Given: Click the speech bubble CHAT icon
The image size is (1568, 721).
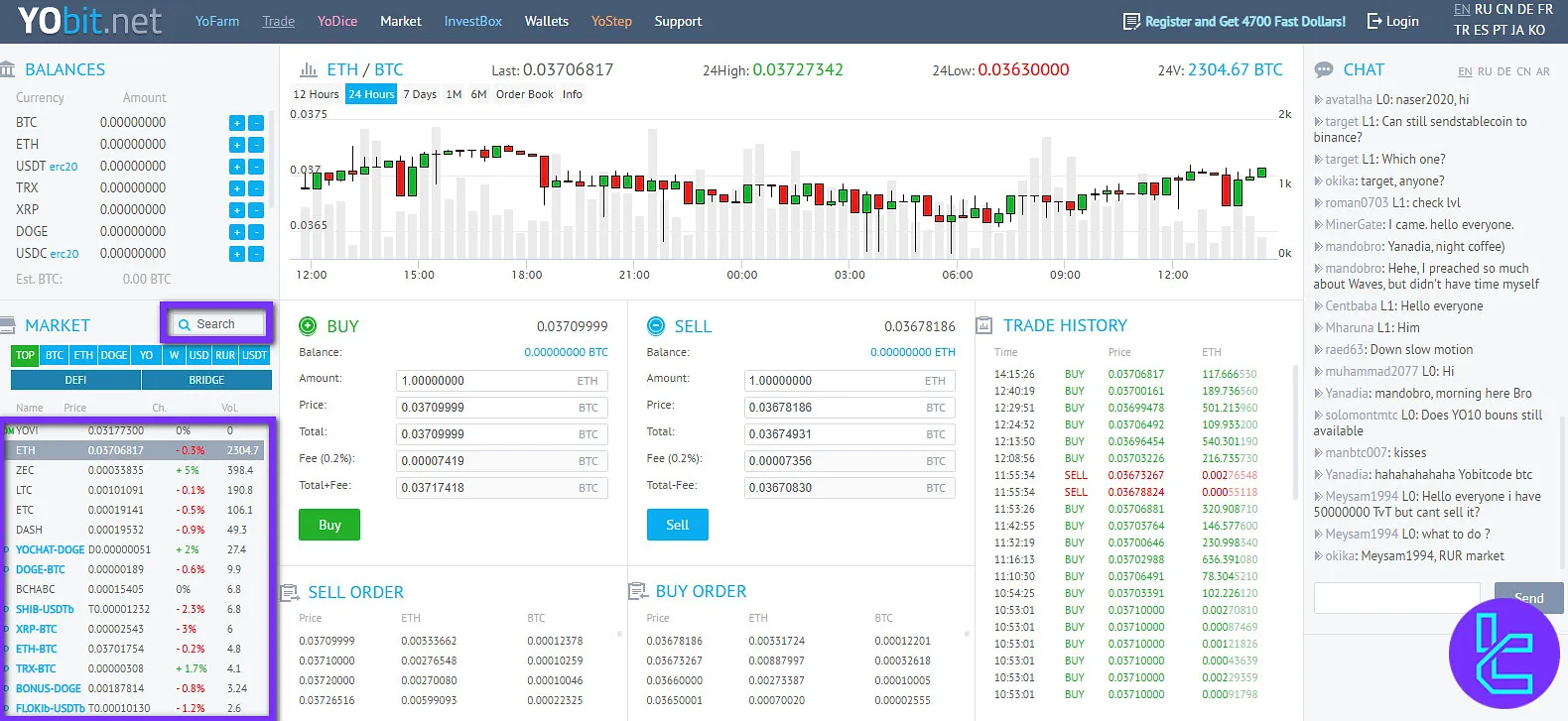Looking at the screenshot, I should pos(1324,69).
